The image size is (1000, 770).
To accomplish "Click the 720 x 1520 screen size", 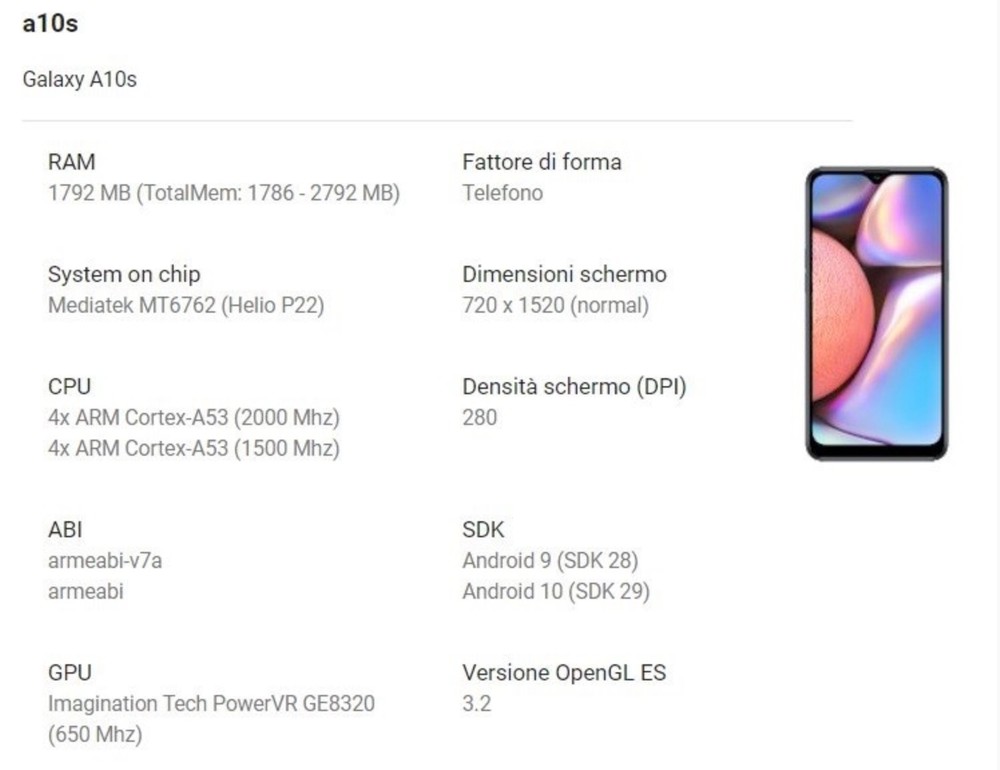I will [x=555, y=305].
